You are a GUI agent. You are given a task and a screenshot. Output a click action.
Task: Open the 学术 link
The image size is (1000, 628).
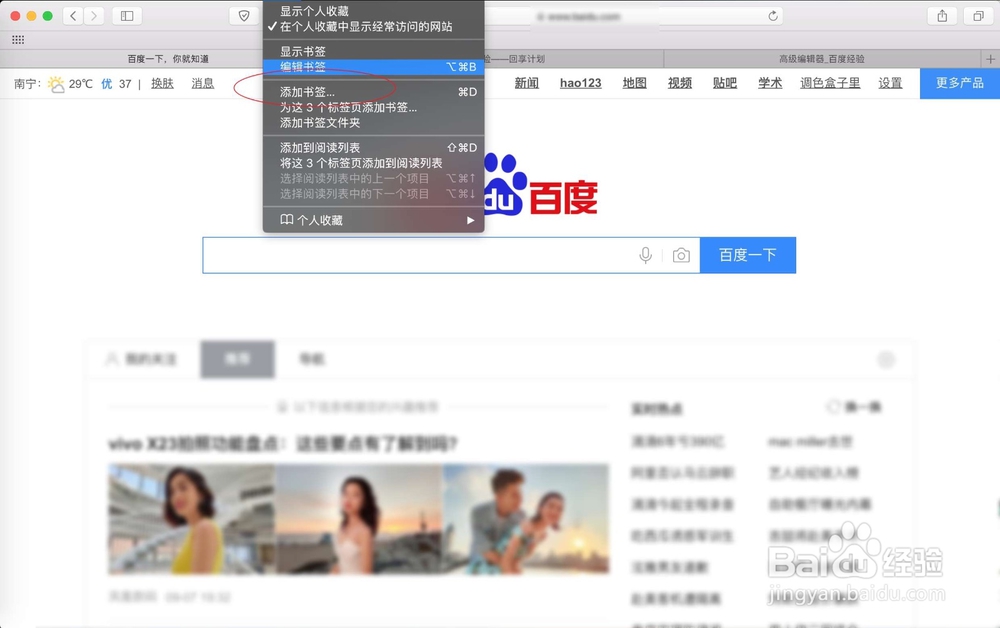click(770, 83)
